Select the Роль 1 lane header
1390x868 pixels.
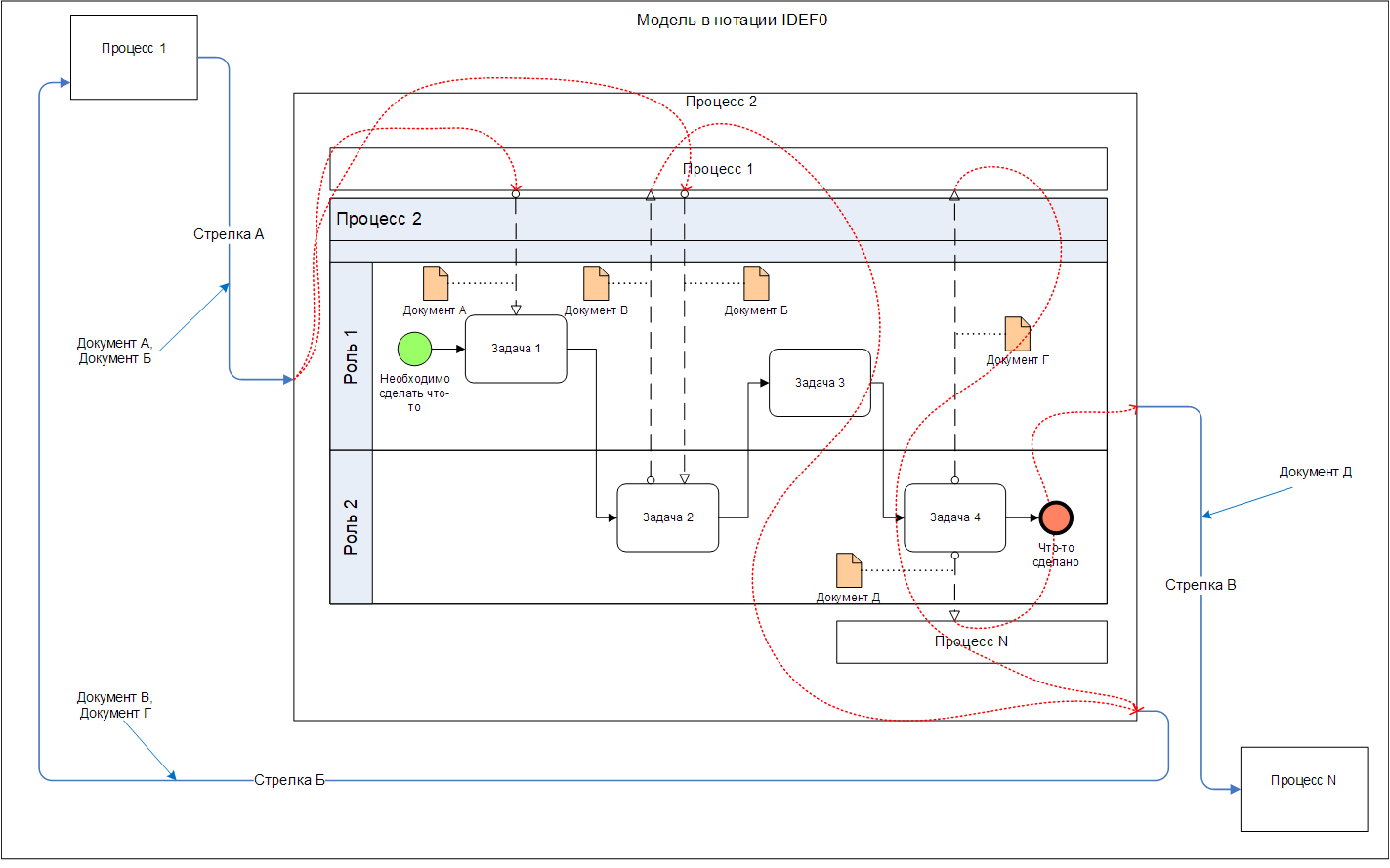pos(352,356)
